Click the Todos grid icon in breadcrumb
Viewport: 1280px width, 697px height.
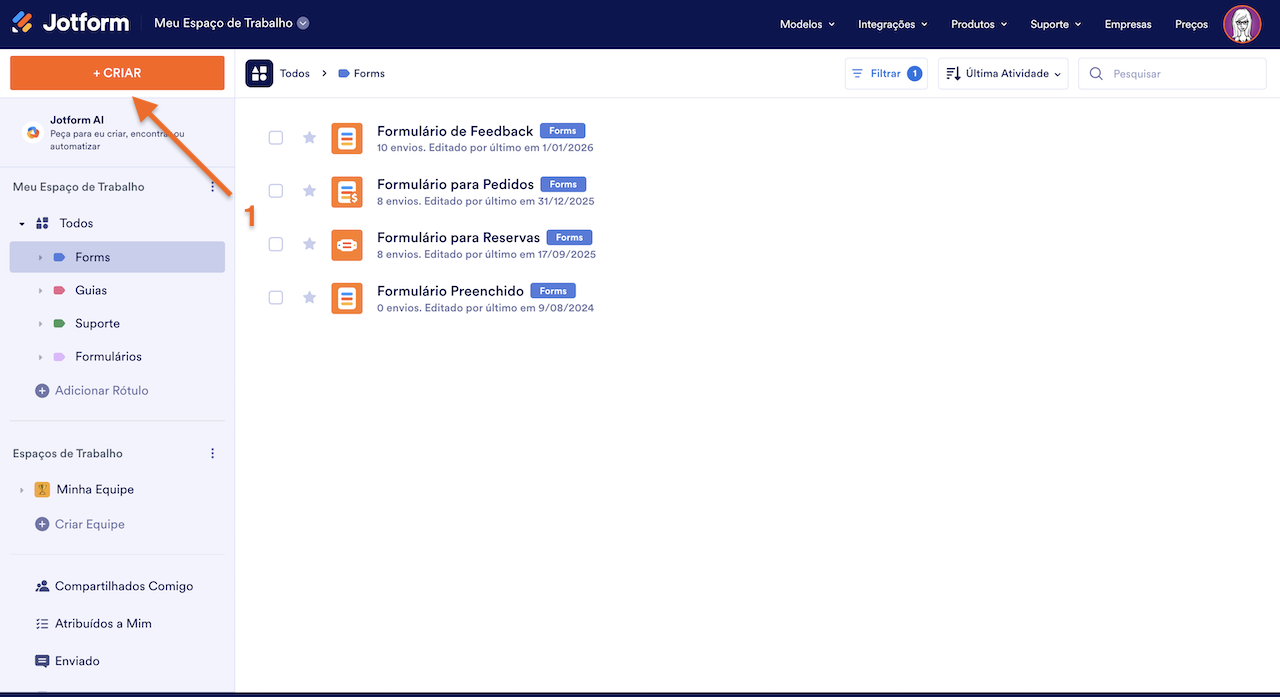click(259, 73)
